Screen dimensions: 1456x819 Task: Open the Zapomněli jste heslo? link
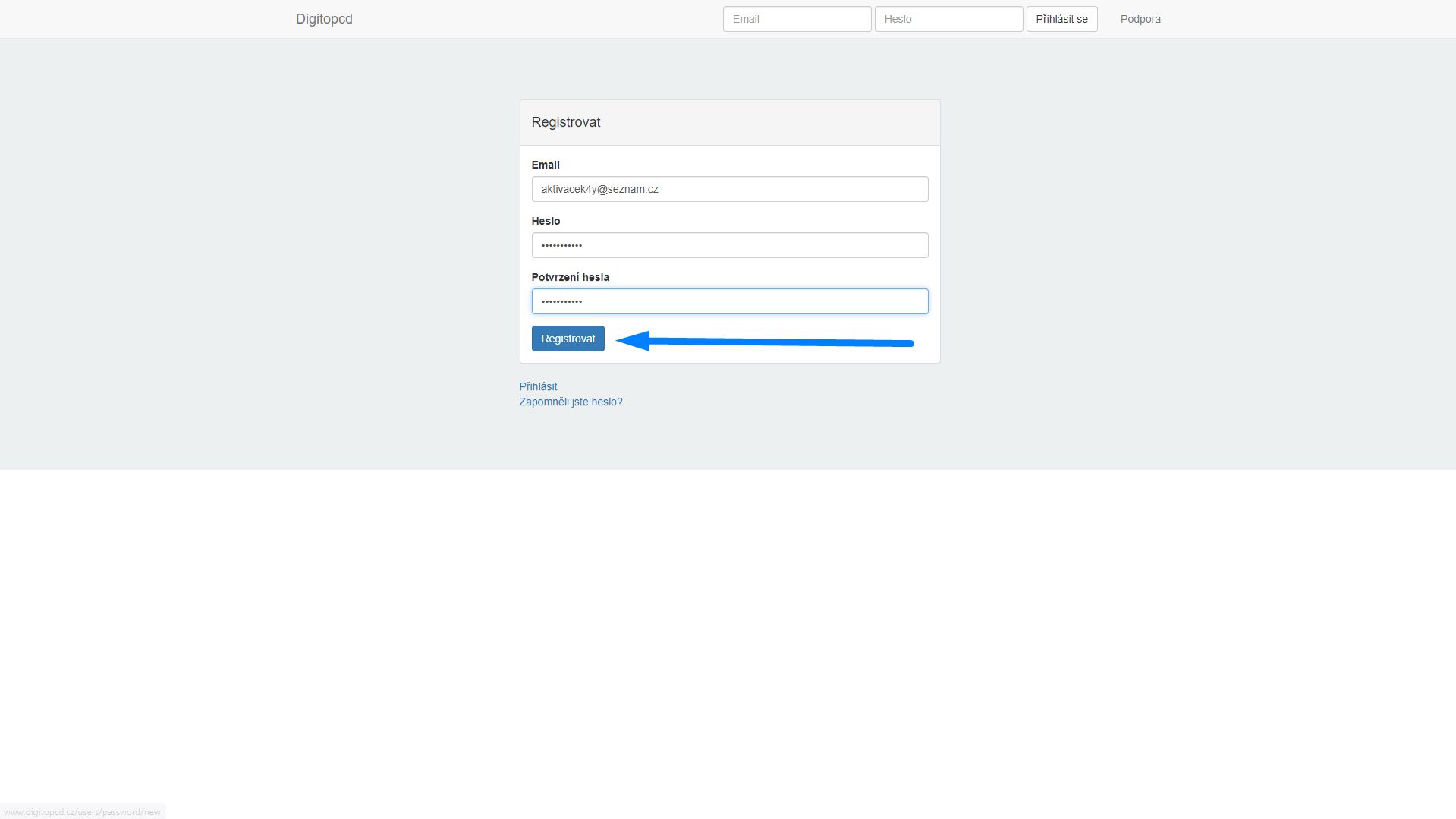pos(571,402)
